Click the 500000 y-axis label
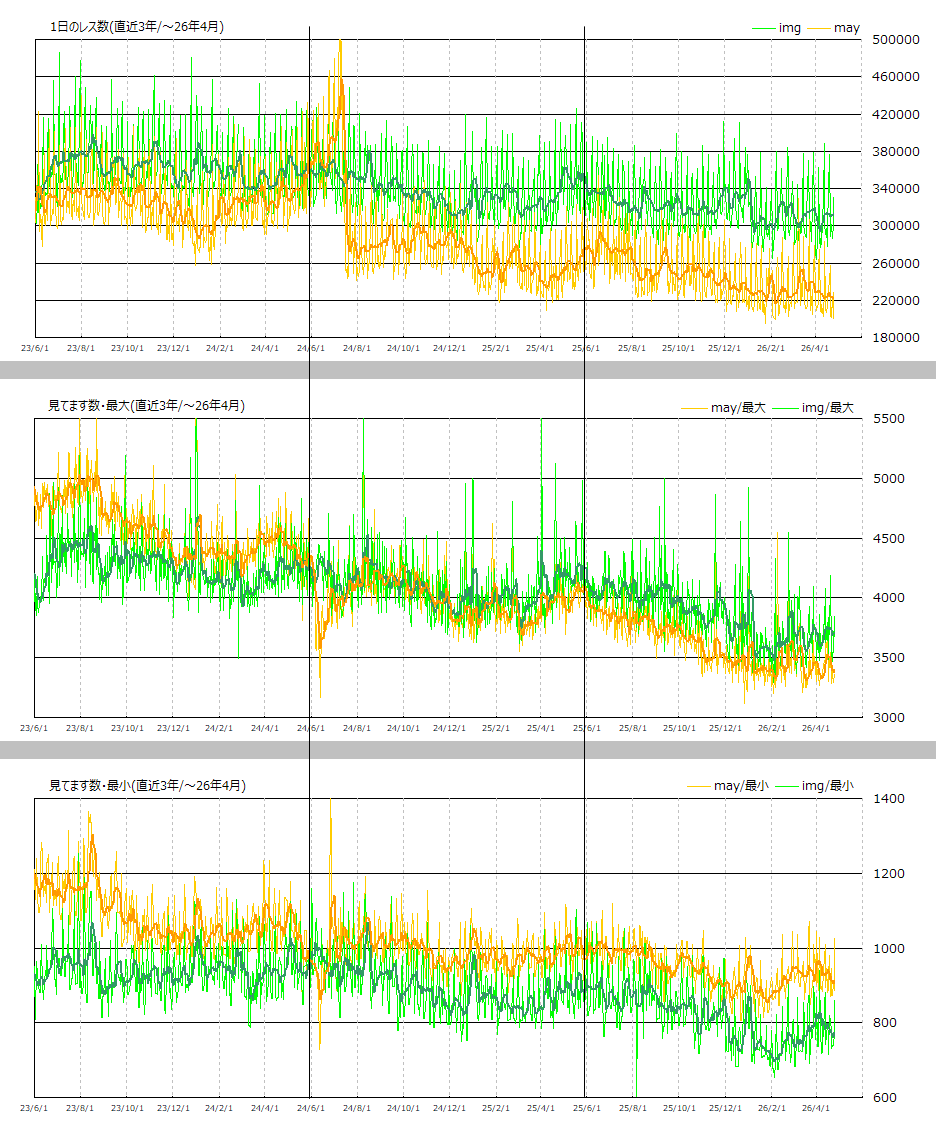Image resolution: width=936 pixels, height=1121 pixels. (895, 40)
